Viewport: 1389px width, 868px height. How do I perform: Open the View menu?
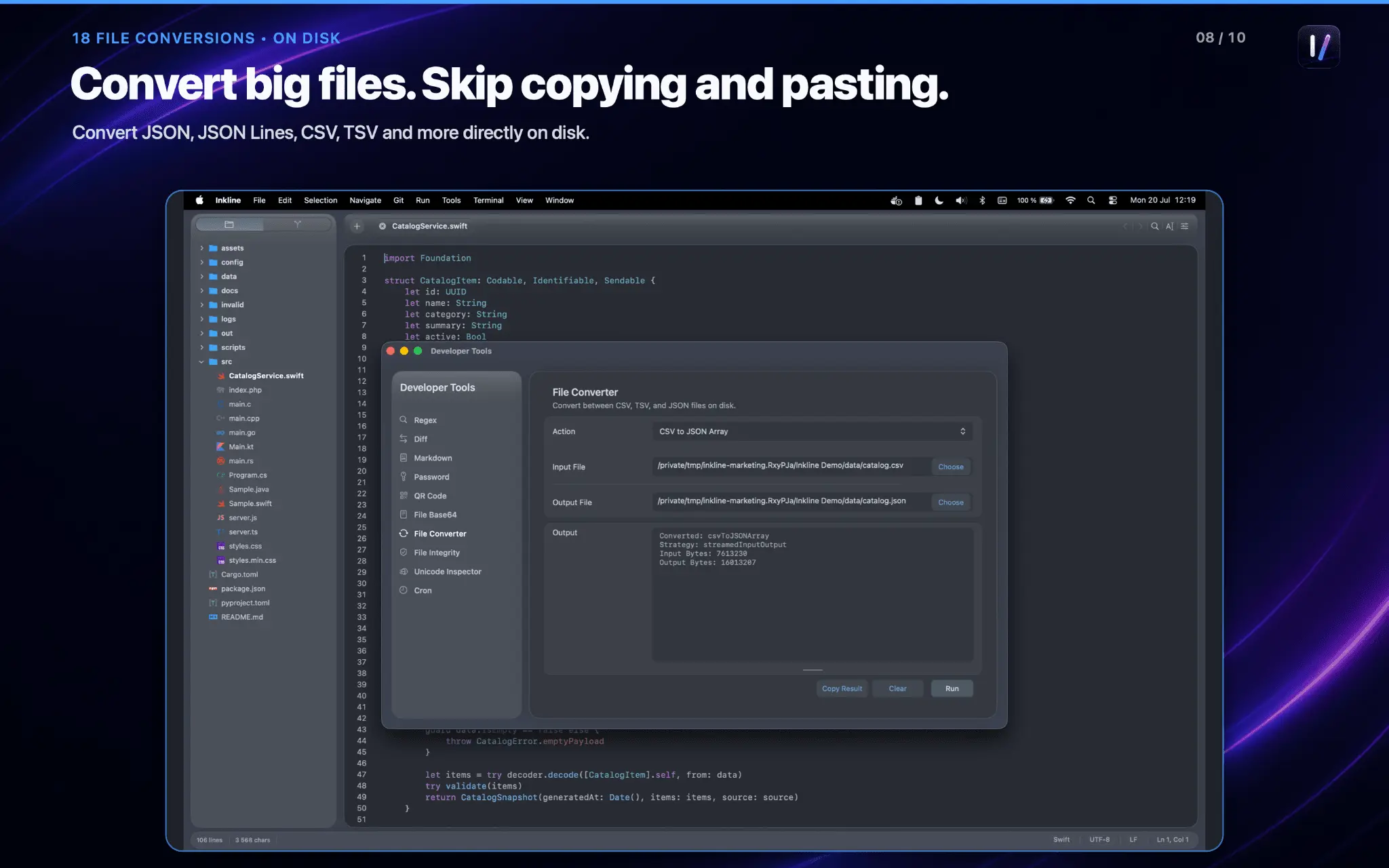click(524, 201)
